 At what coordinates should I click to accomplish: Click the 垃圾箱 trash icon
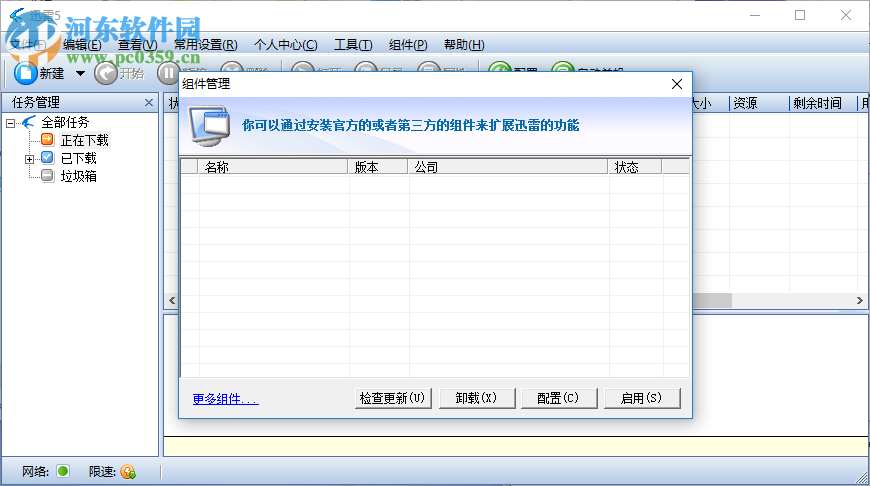click(x=48, y=176)
